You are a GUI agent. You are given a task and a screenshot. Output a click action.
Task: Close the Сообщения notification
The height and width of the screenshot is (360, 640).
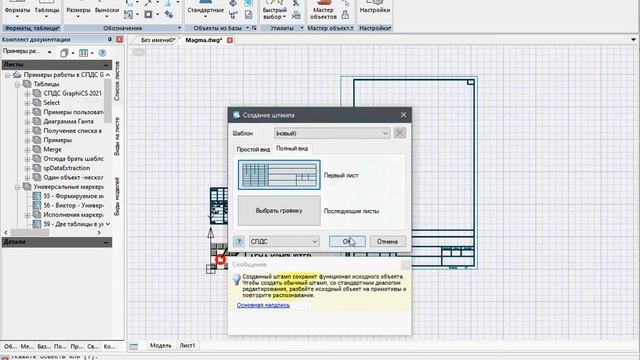tap(405, 265)
